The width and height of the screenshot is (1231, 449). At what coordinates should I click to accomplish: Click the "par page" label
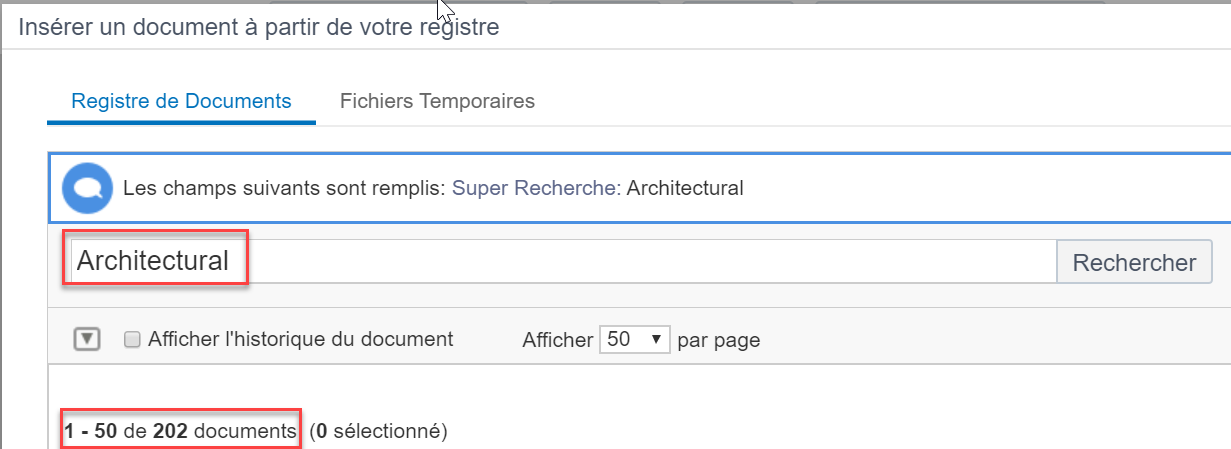[x=719, y=340]
